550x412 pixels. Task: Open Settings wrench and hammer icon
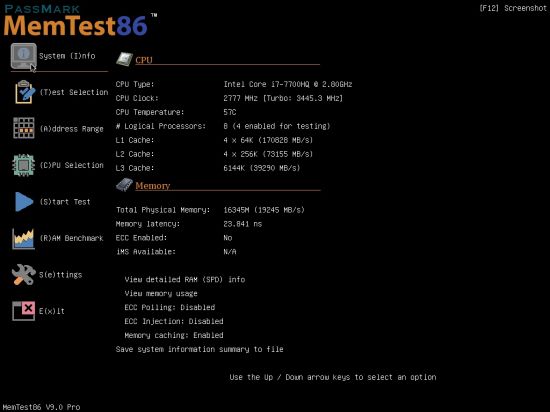coord(23,275)
